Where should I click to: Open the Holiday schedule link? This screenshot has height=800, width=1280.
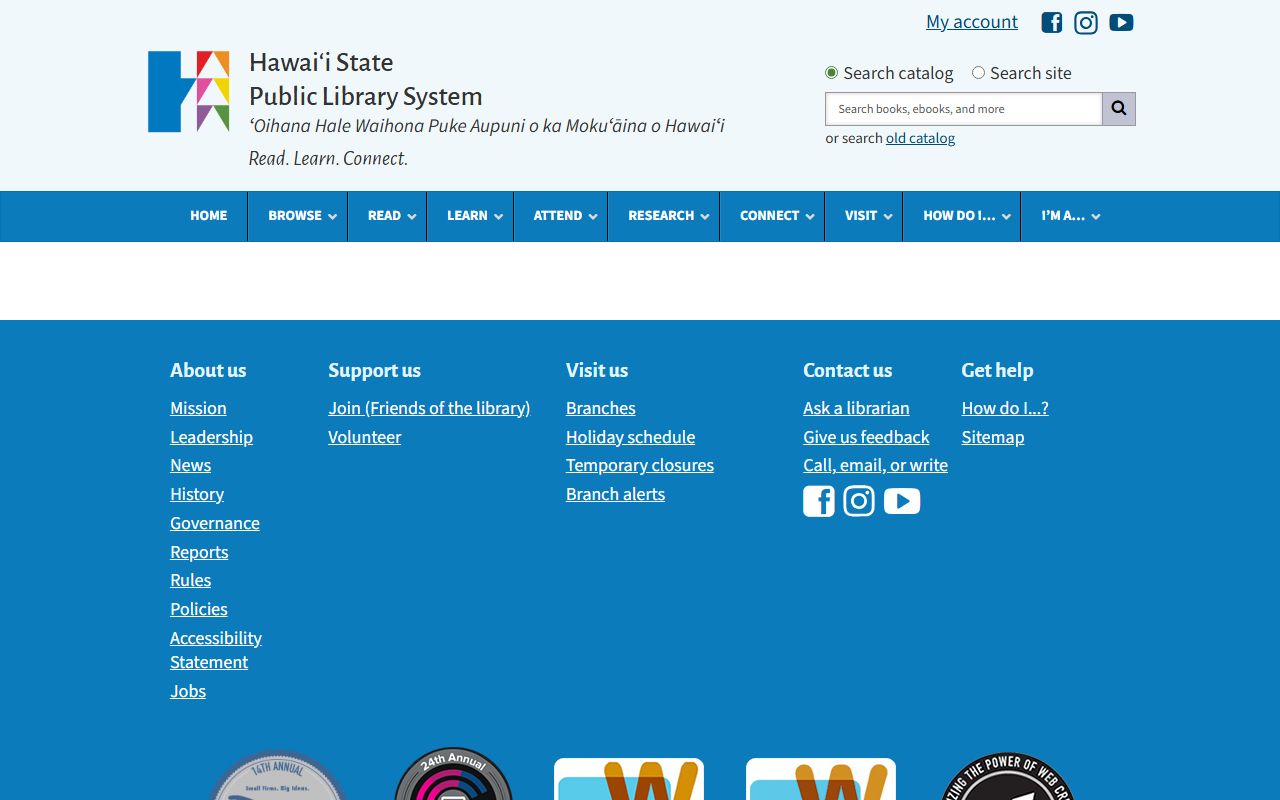(x=630, y=437)
